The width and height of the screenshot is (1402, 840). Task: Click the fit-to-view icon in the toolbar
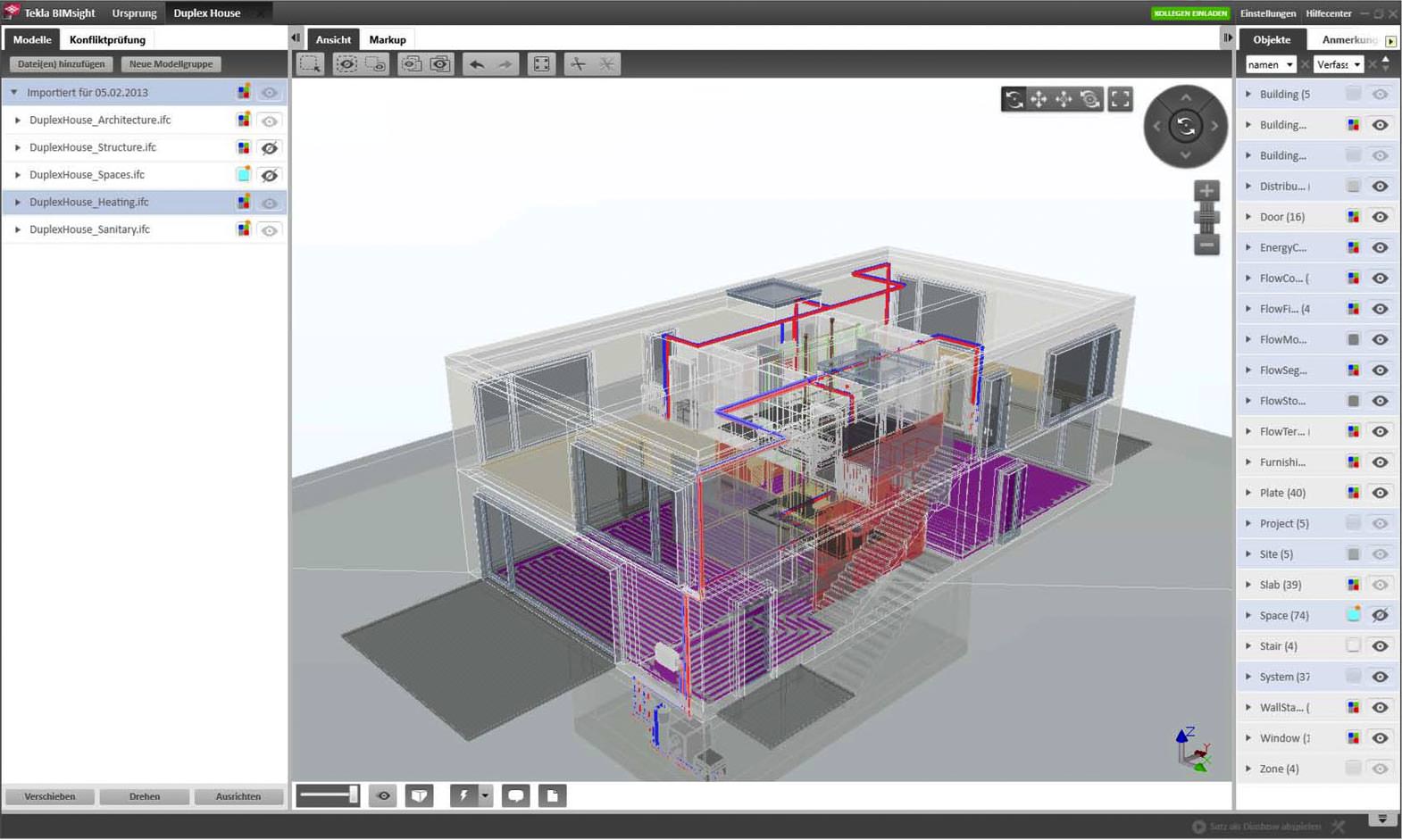[542, 64]
